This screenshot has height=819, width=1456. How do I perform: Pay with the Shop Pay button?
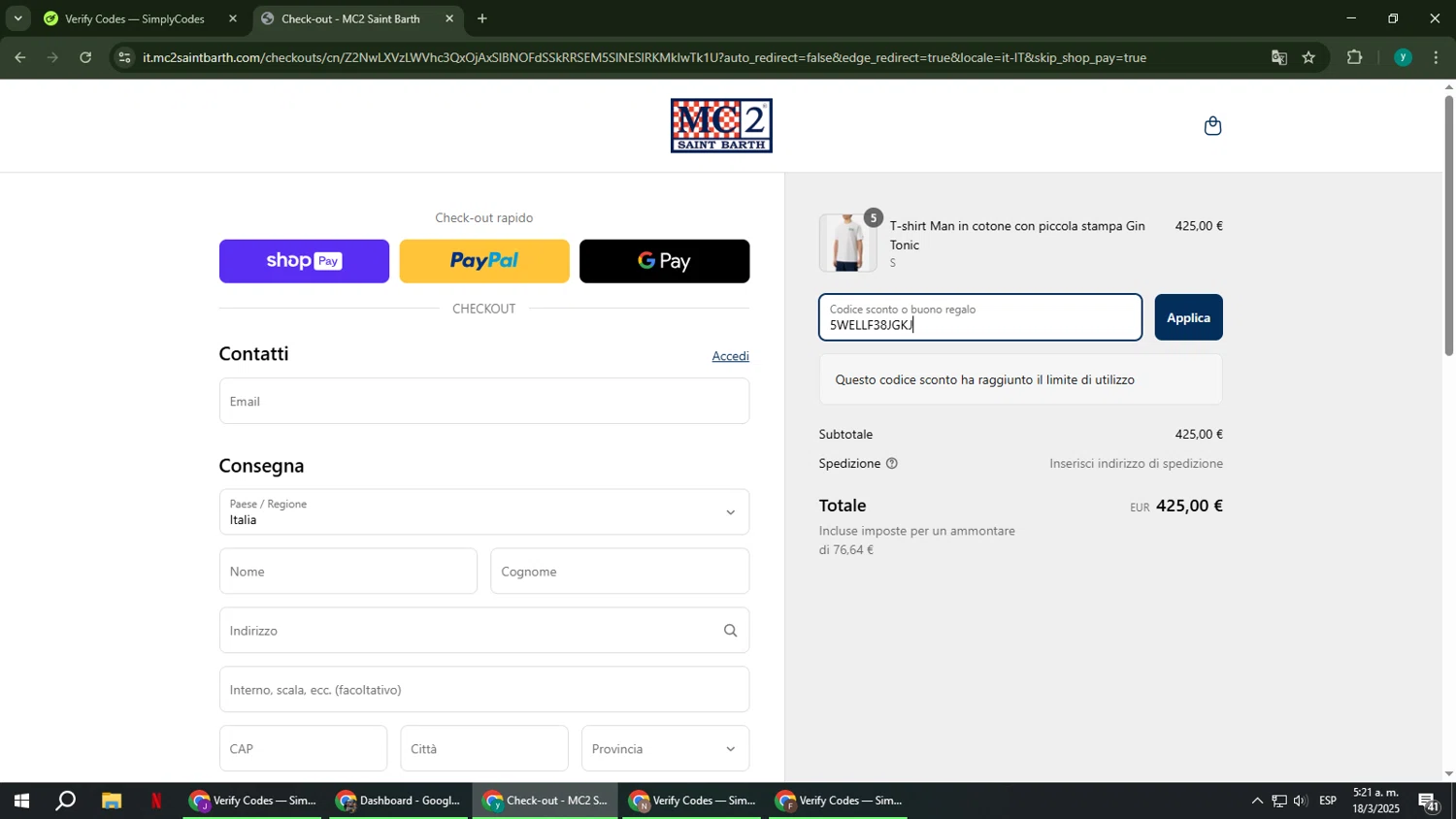click(304, 261)
